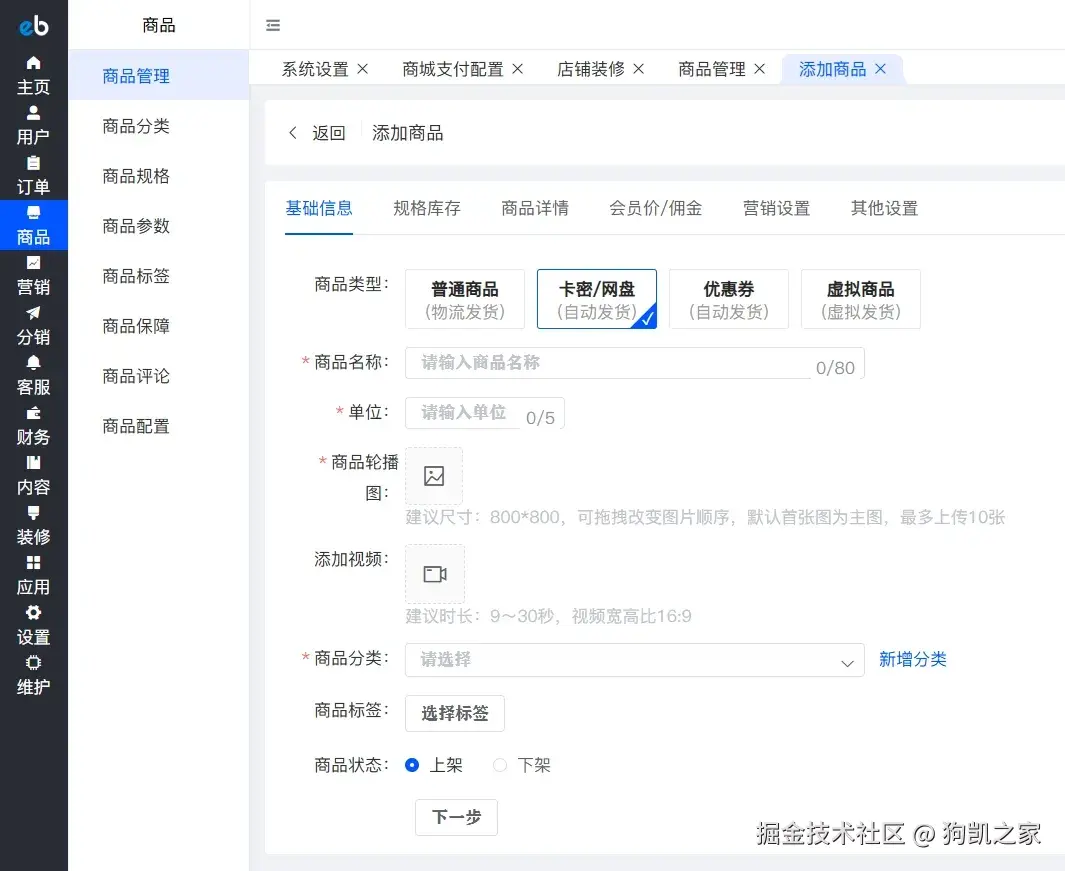Open the 财务 sidebar section
Screen dimensions: 1065x871
pos(33,423)
